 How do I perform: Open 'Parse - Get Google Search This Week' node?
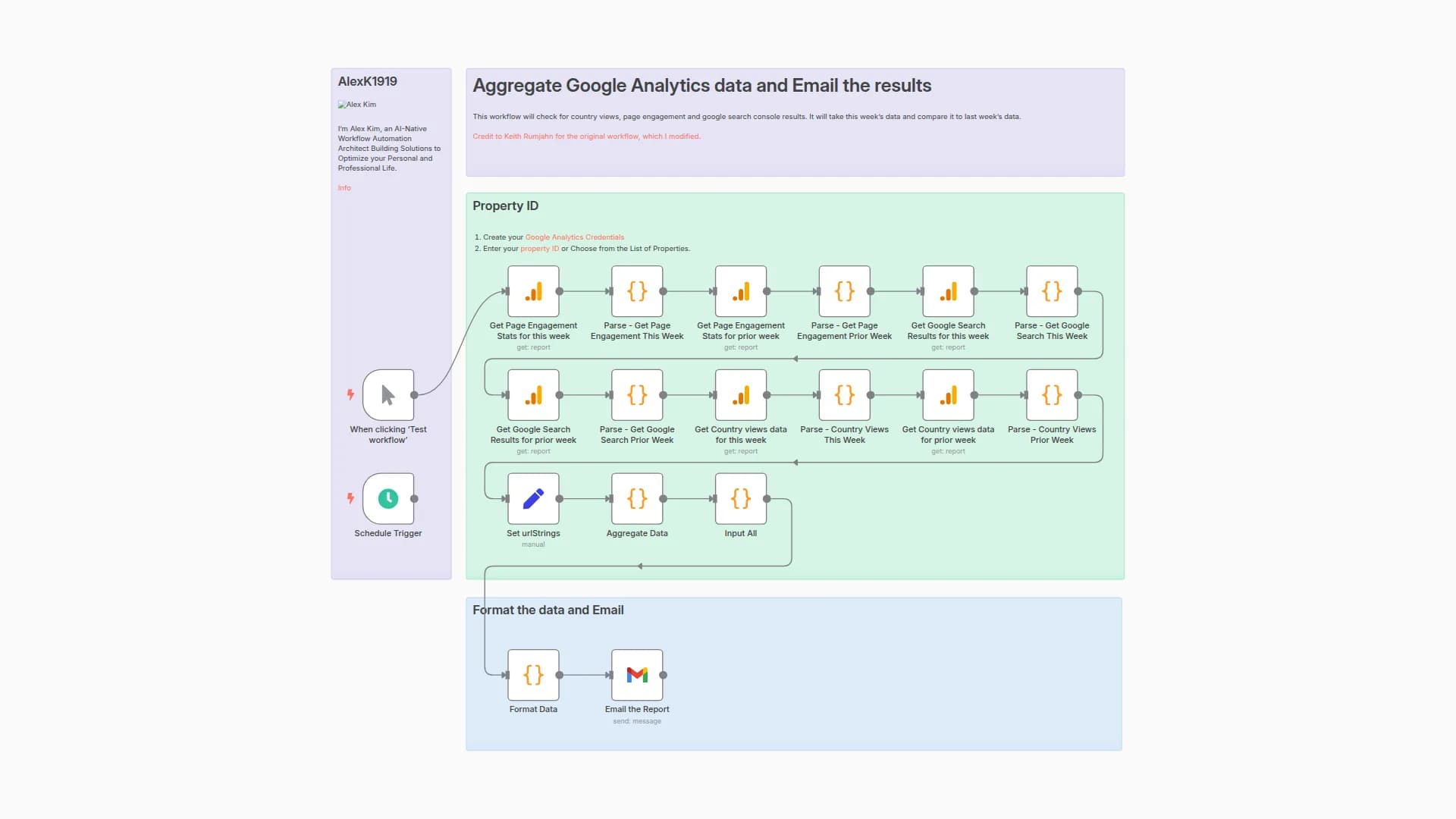[1052, 291]
